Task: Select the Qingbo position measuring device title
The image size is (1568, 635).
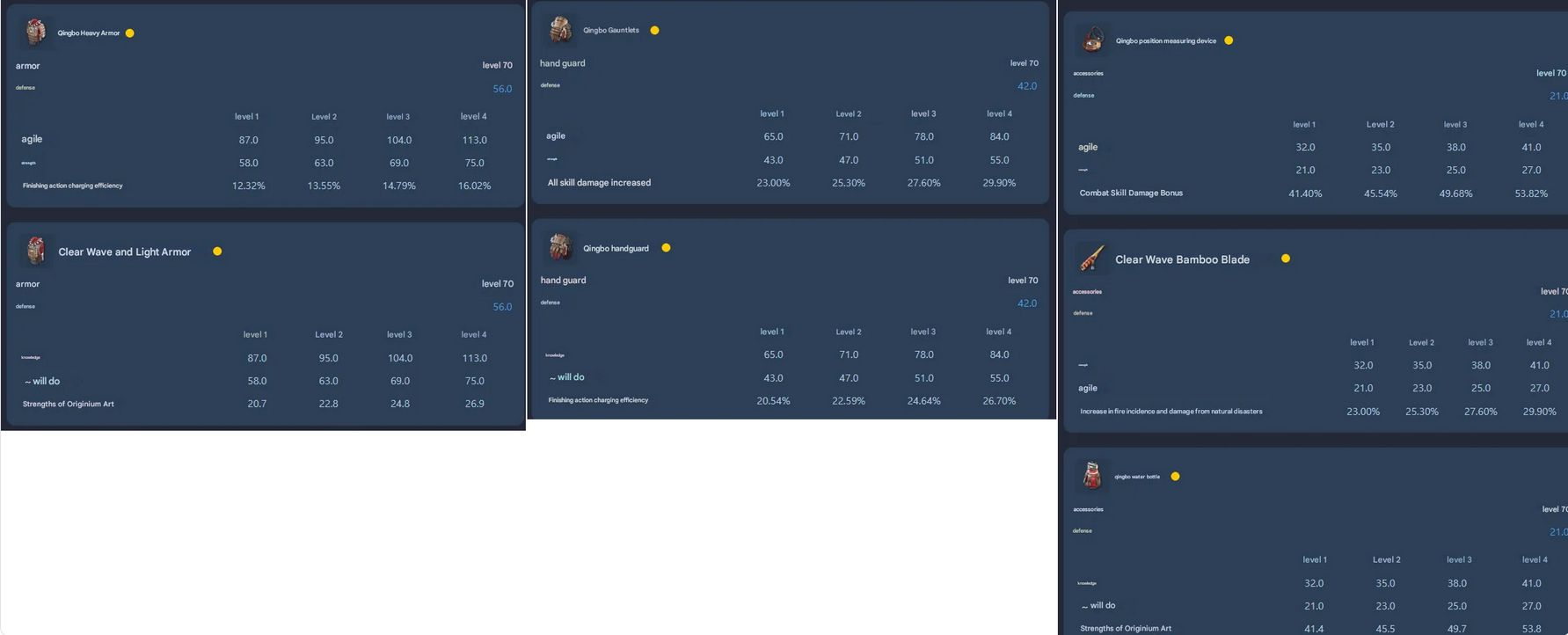Action: click(x=1166, y=40)
